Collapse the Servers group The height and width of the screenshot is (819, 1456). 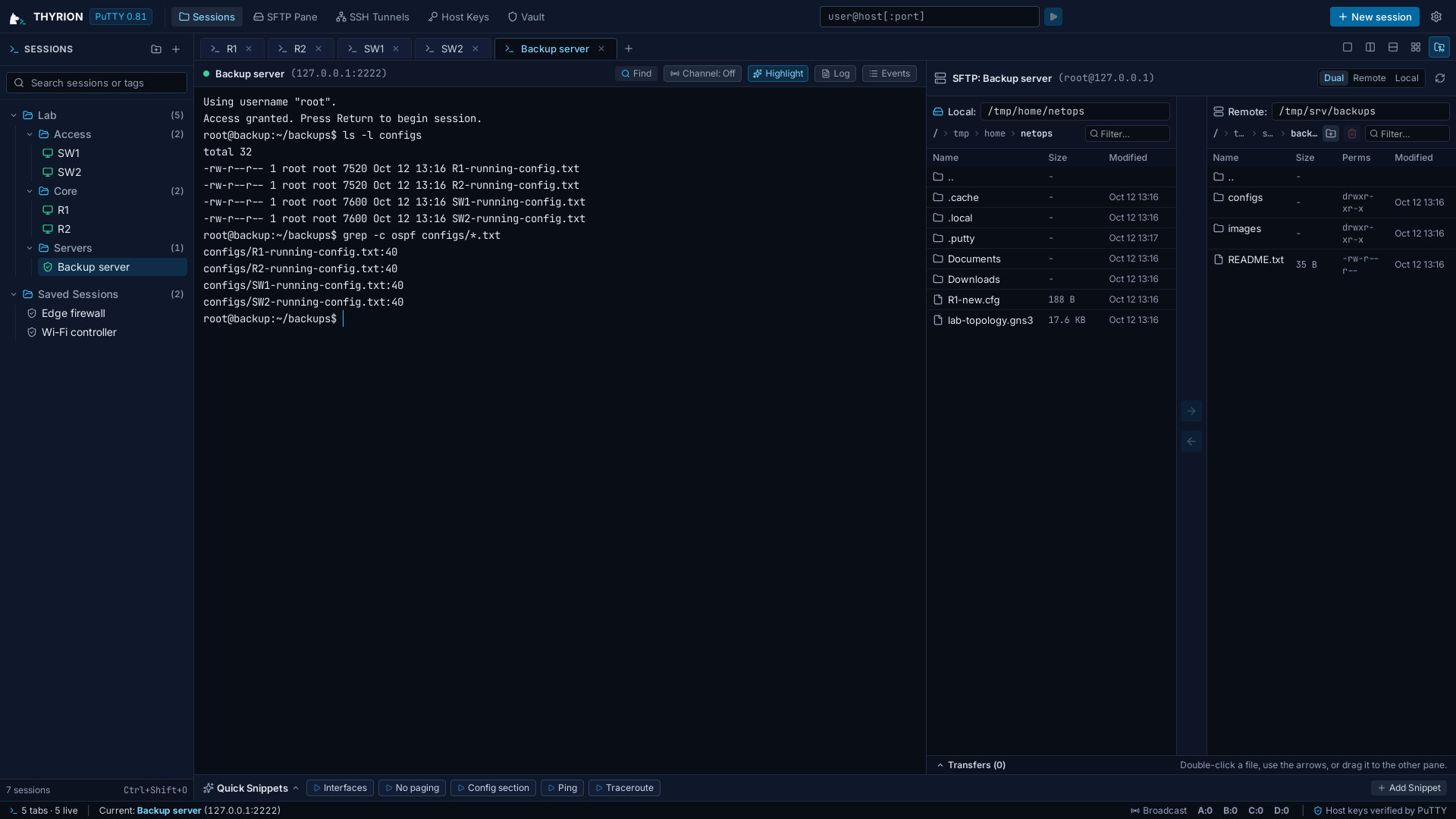tap(30, 248)
